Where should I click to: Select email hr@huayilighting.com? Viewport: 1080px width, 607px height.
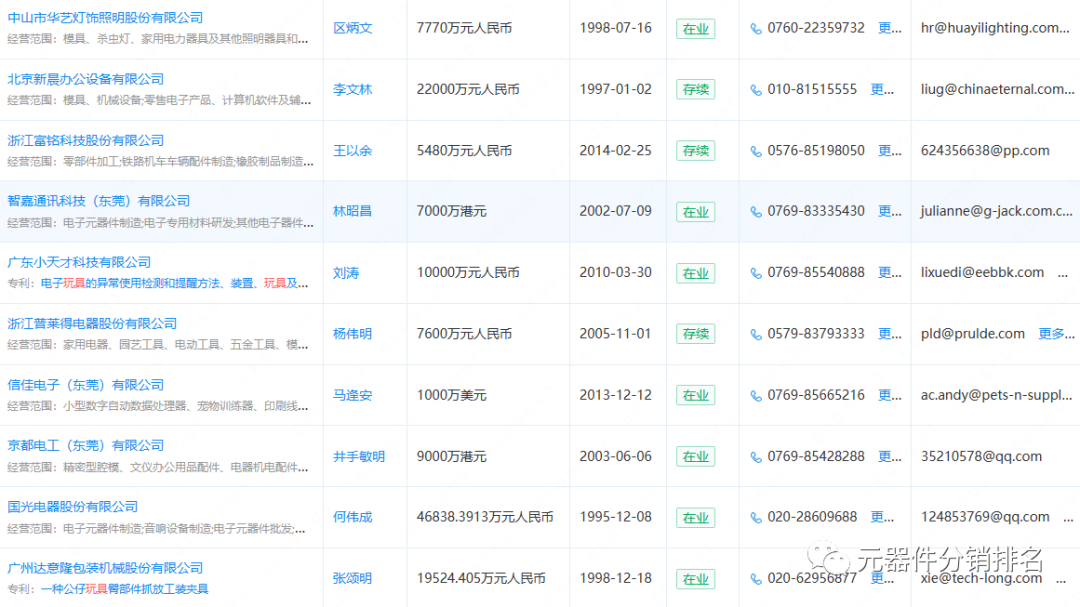tap(995, 28)
